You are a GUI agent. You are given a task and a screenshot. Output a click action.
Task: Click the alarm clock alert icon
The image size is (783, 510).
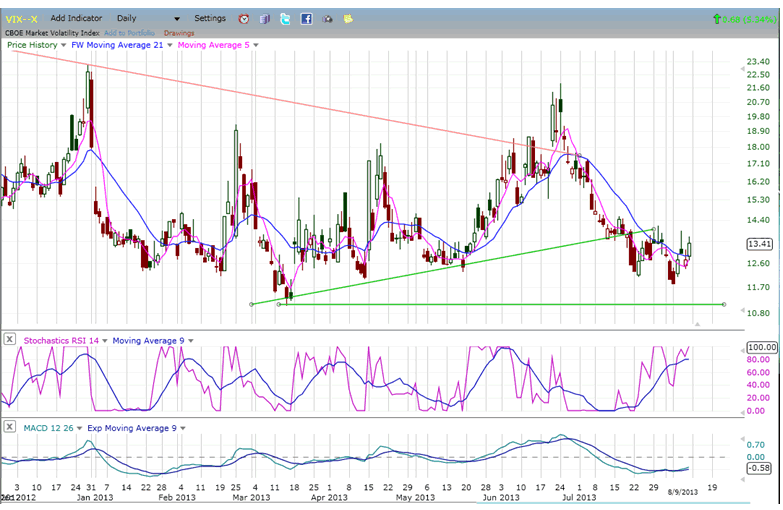245,19
